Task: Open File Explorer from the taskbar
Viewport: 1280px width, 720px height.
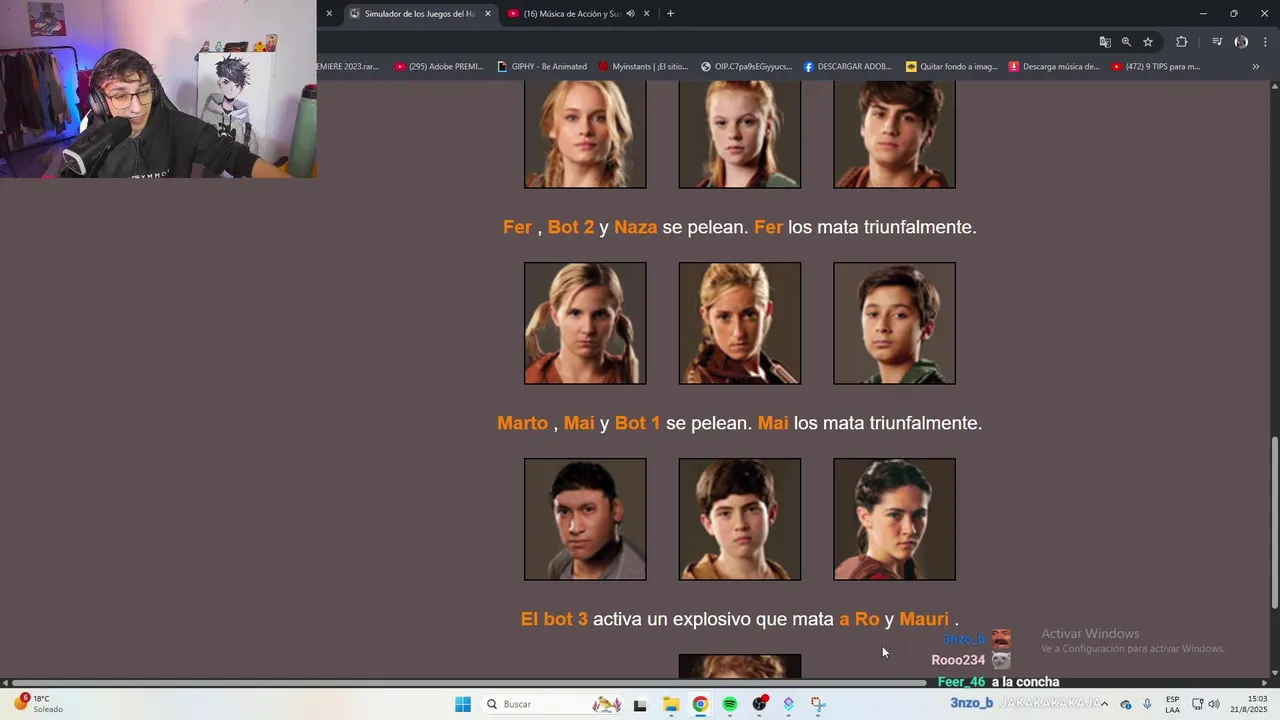Action: (x=671, y=704)
